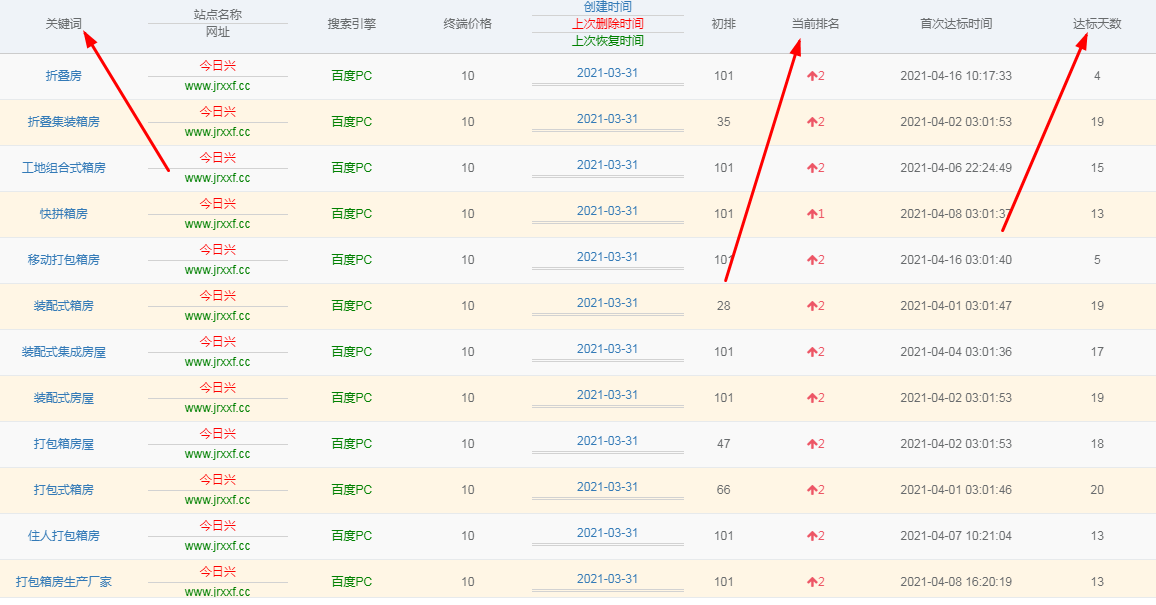This screenshot has height=605, width=1156.
Task: Click the 达标天数 column header
Action: 1097,24
